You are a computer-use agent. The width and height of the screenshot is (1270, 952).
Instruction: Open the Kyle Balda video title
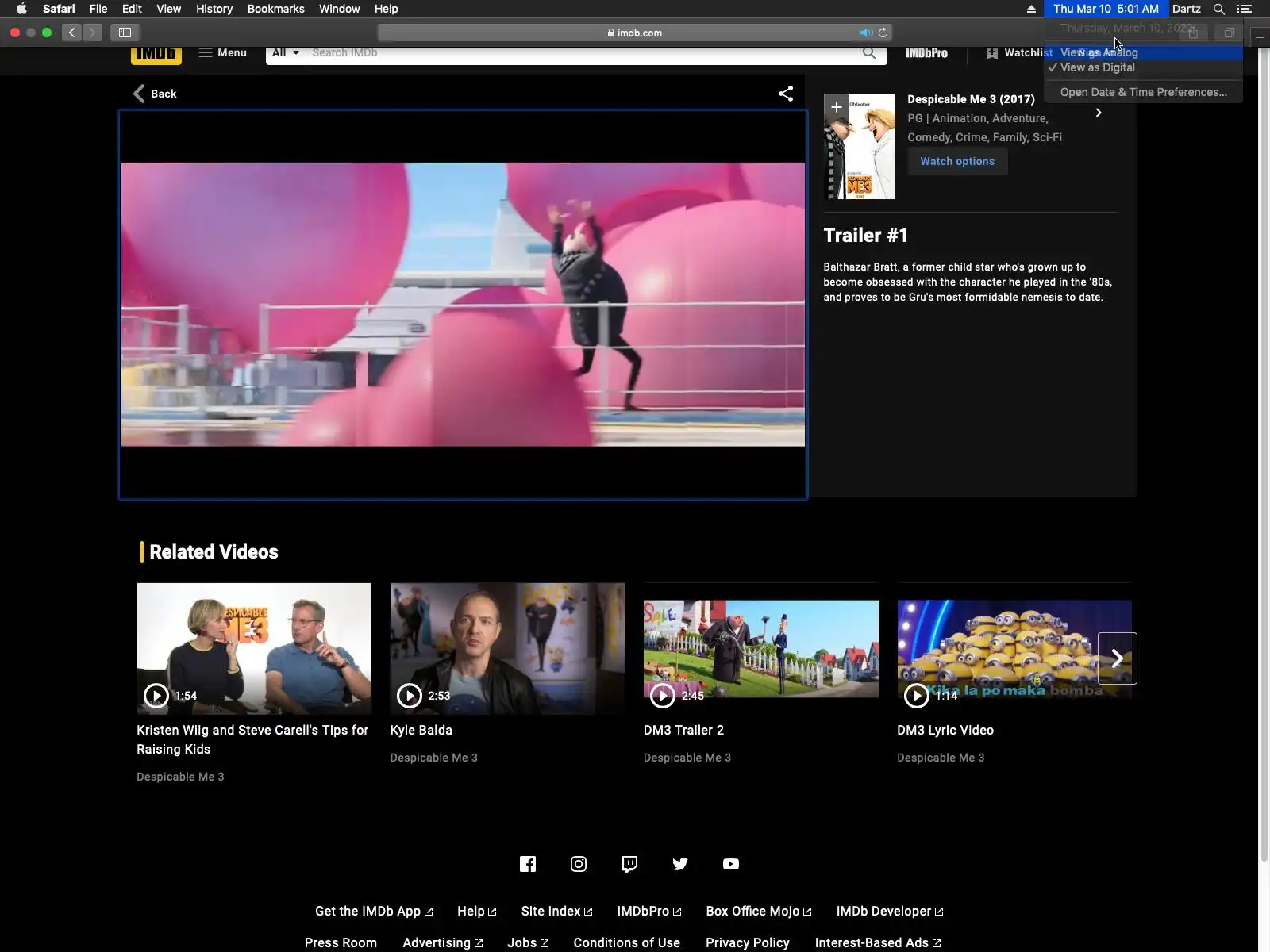(x=421, y=730)
